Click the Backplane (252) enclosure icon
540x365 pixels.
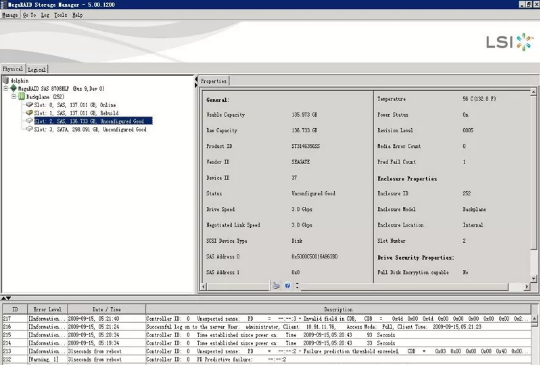[x=22, y=96]
